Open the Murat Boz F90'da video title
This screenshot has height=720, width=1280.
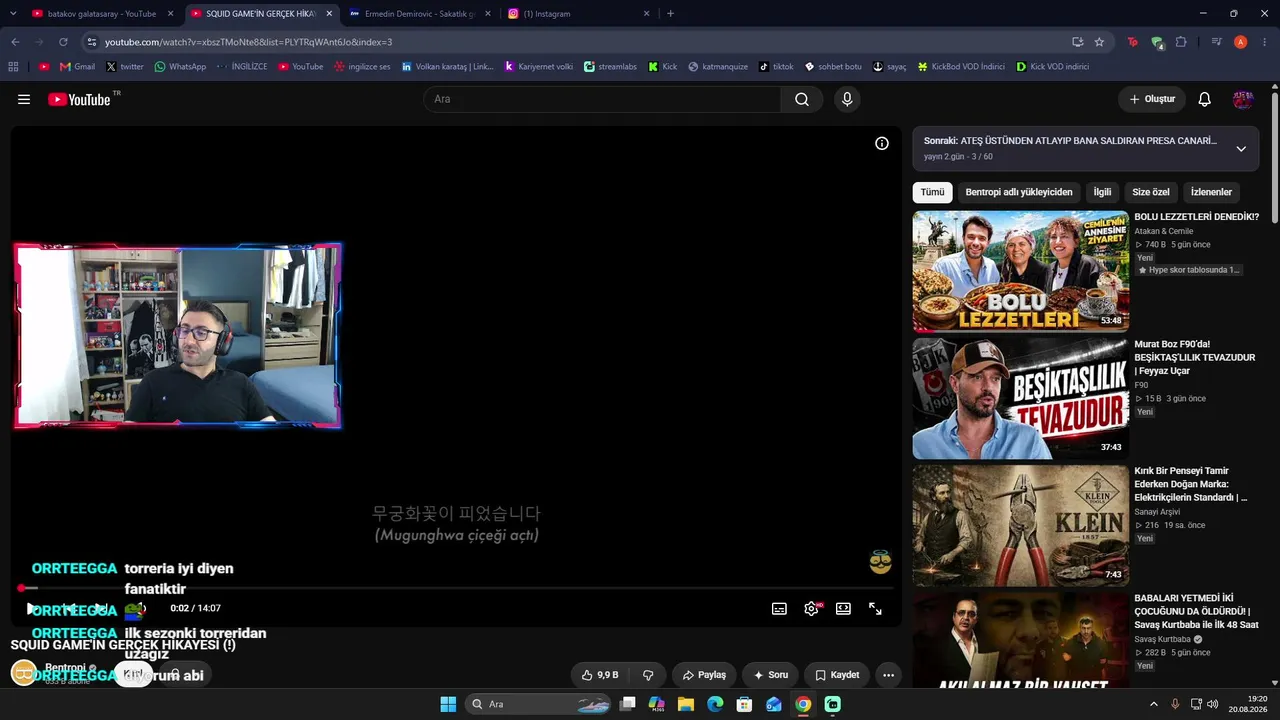1194,357
